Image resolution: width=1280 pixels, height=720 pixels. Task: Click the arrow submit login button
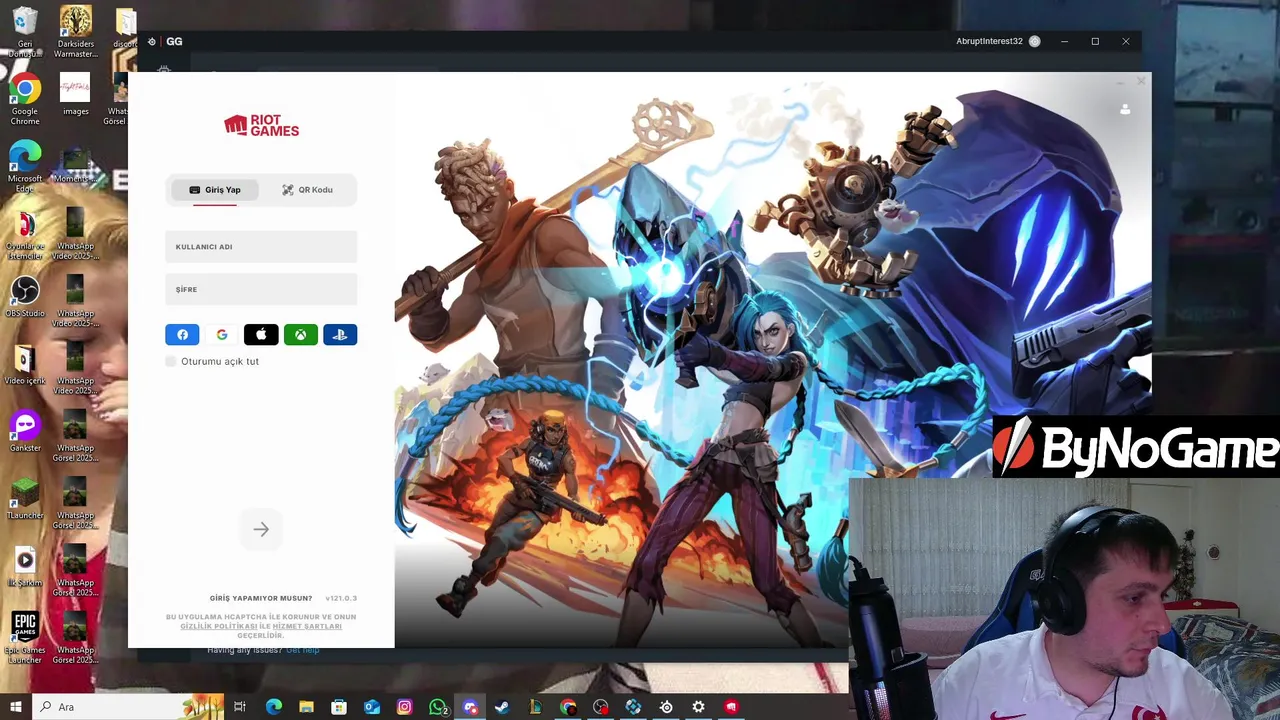pyautogui.click(x=261, y=530)
